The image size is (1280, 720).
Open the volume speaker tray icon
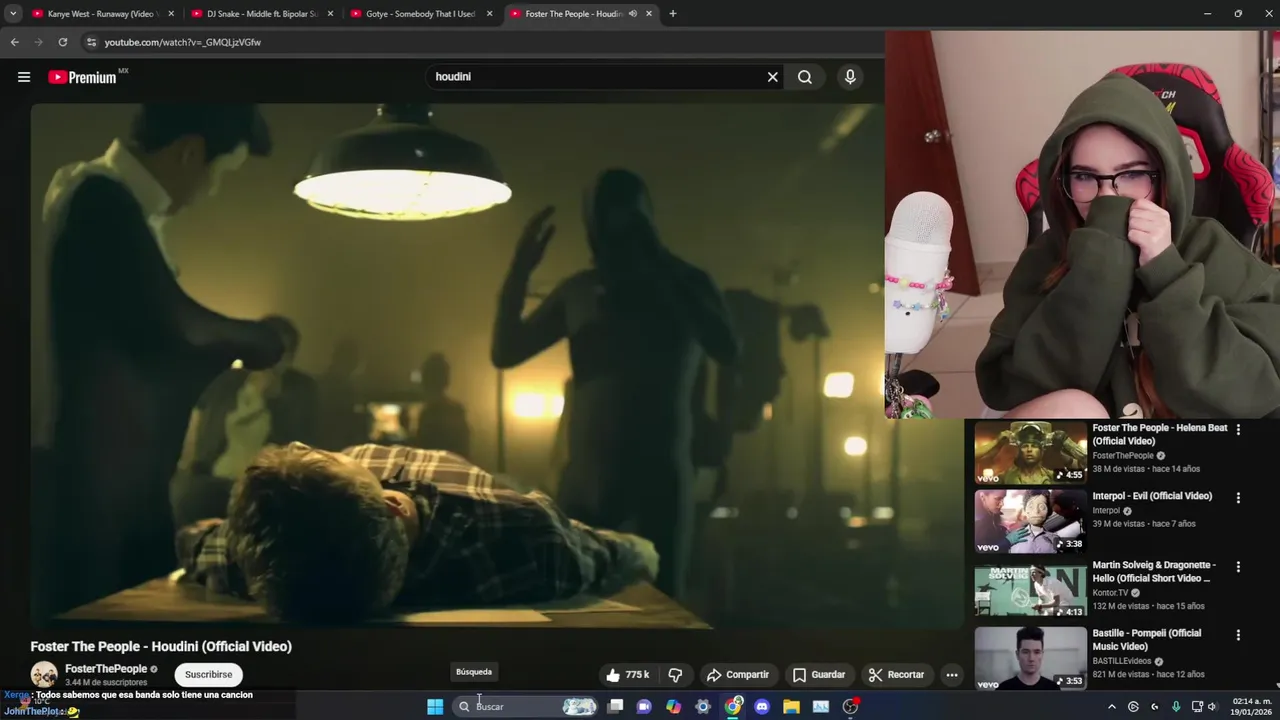pos(1212,707)
